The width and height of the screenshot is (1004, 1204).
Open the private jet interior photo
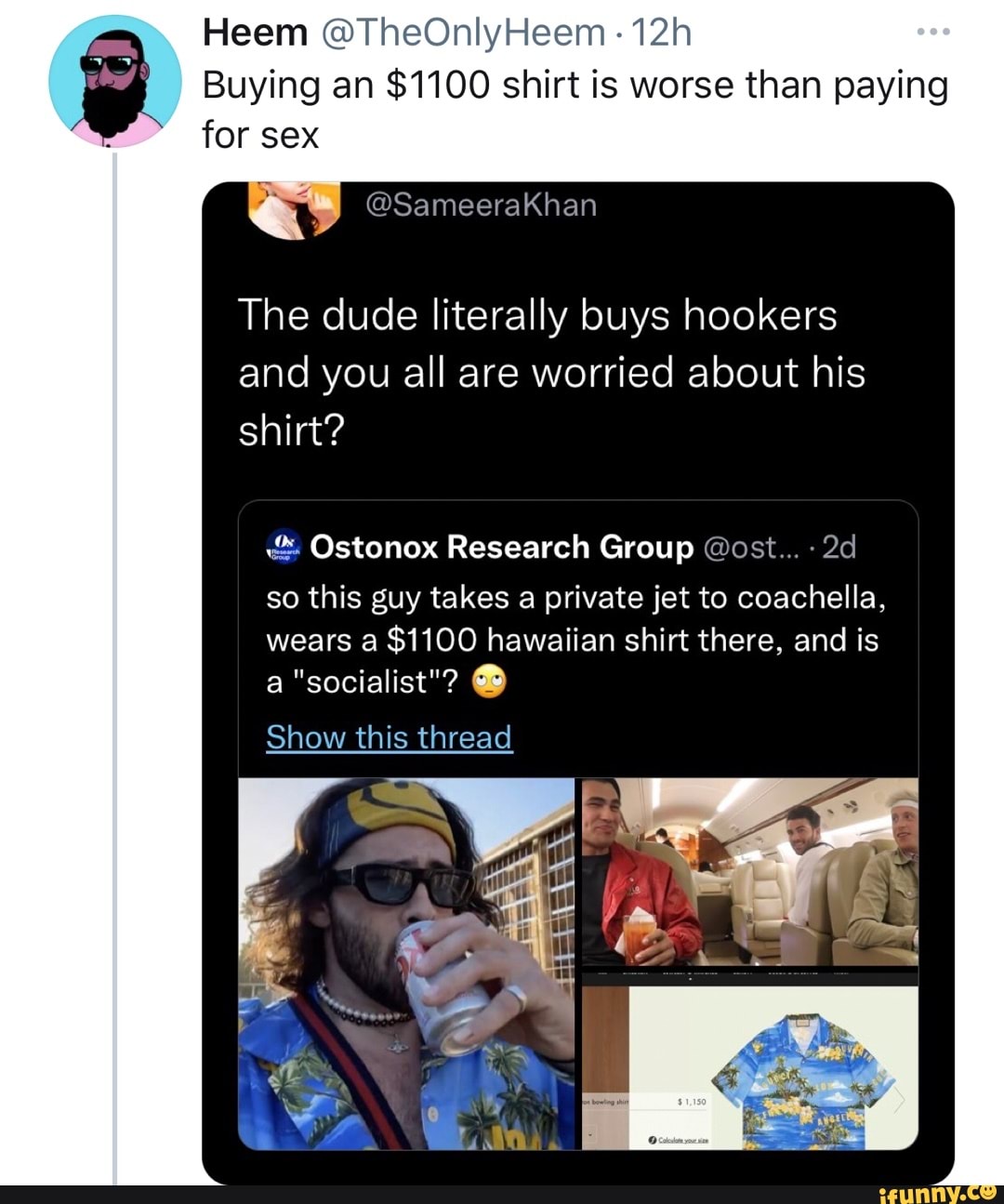coord(749,871)
